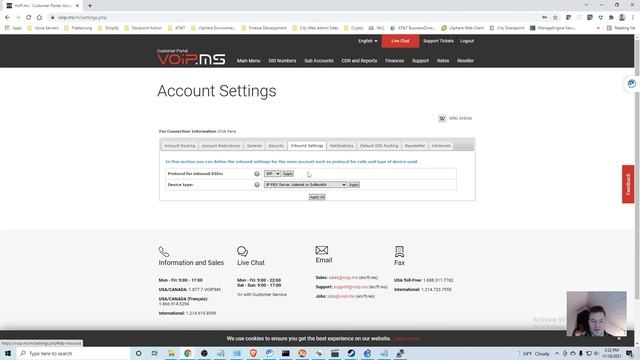Open Steam from the taskbar

351,353
